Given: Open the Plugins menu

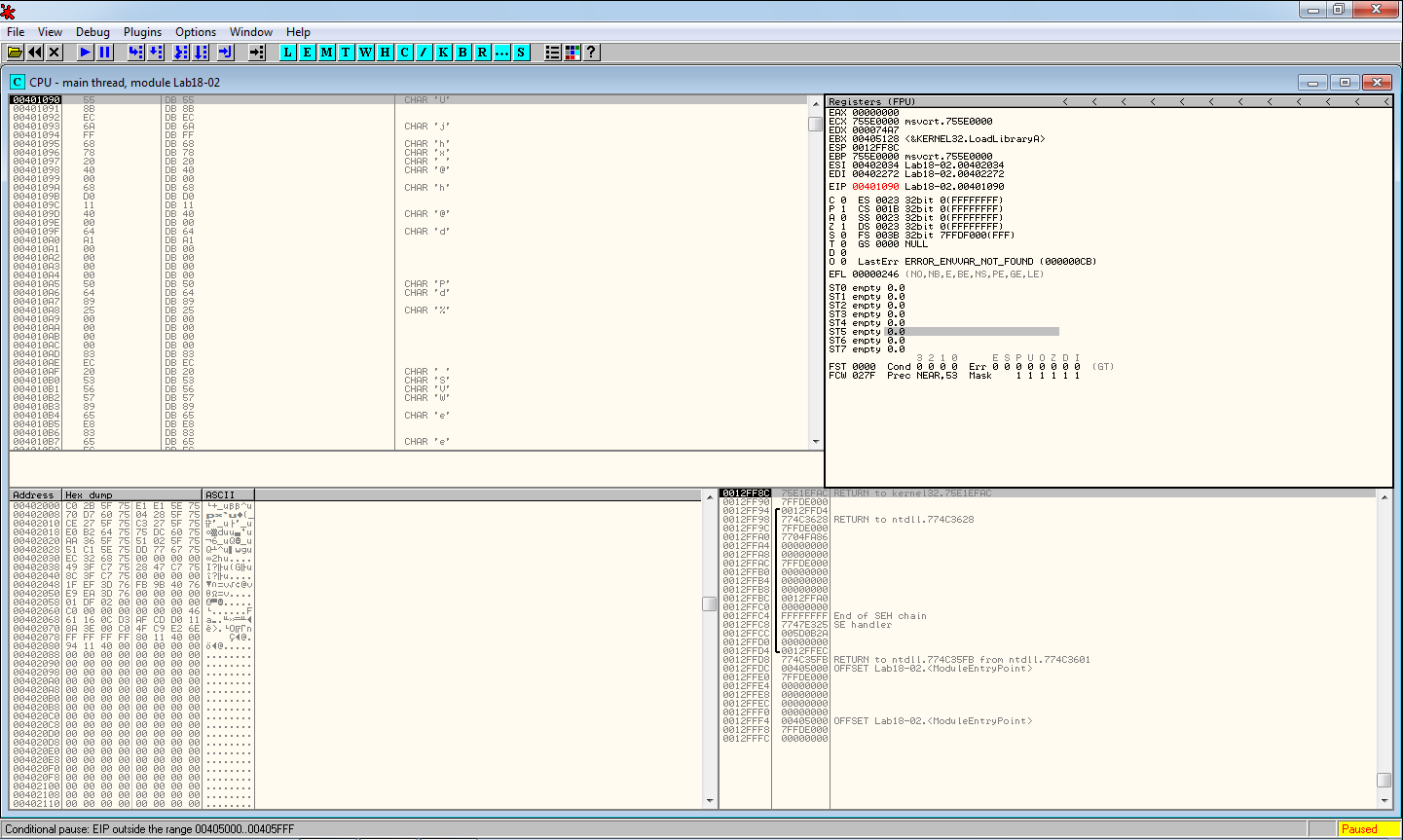Looking at the screenshot, I should tap(142, 32).
